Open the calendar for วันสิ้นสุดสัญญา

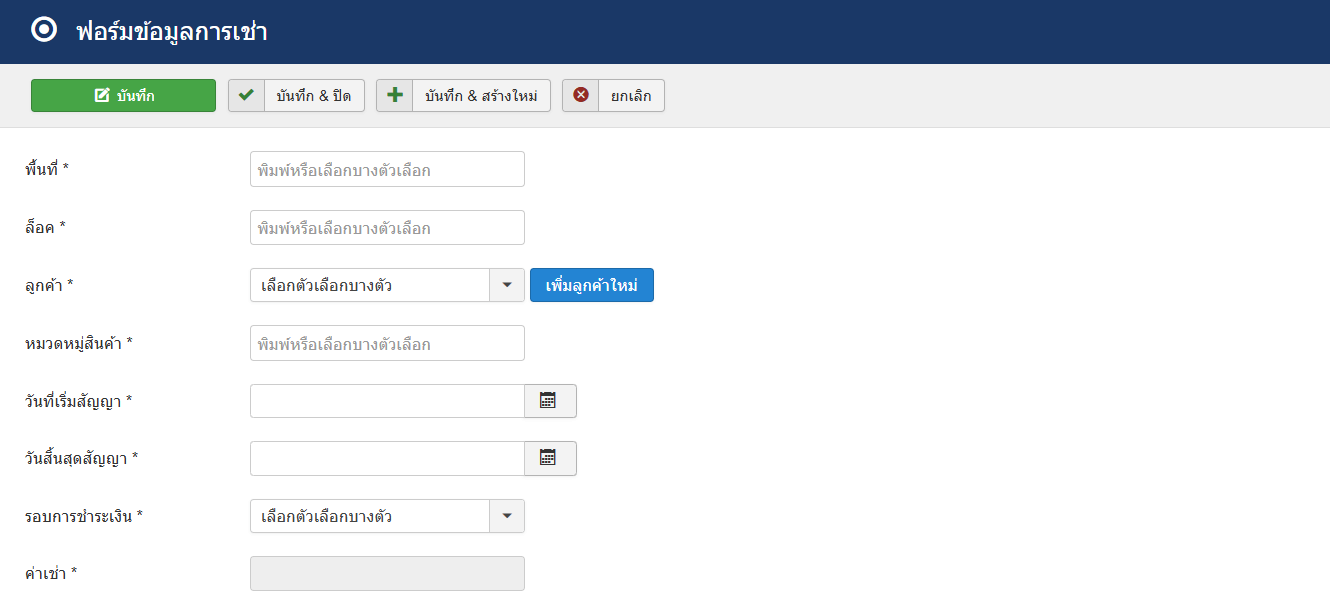coord(550,459)
